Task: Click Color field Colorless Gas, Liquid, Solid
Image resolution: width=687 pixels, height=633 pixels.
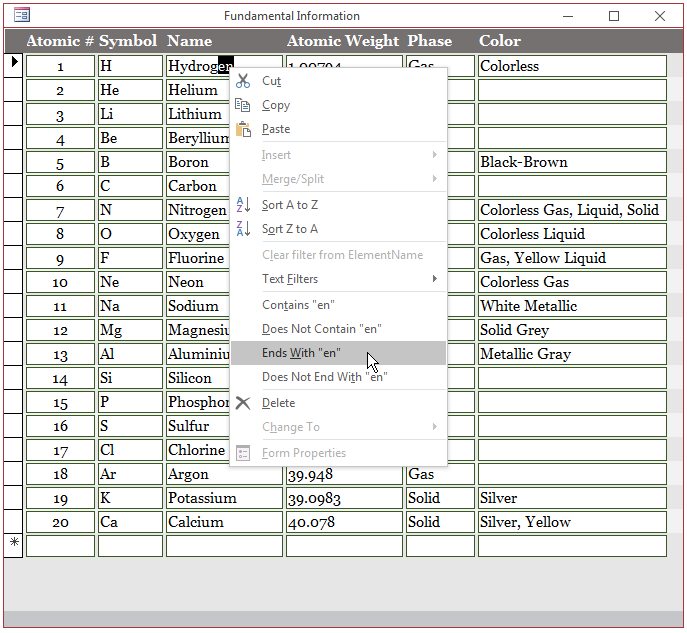Action: tap(572, 210)
